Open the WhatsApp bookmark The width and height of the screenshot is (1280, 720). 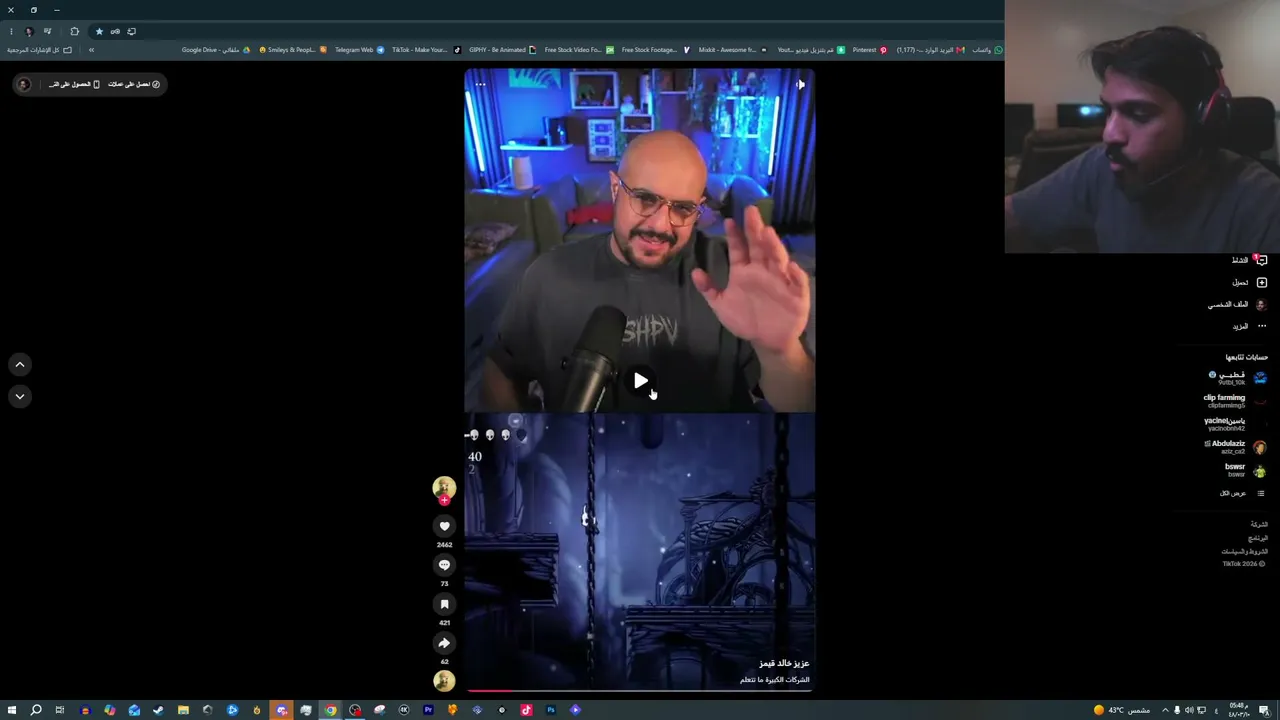click(x=987, y=50)
